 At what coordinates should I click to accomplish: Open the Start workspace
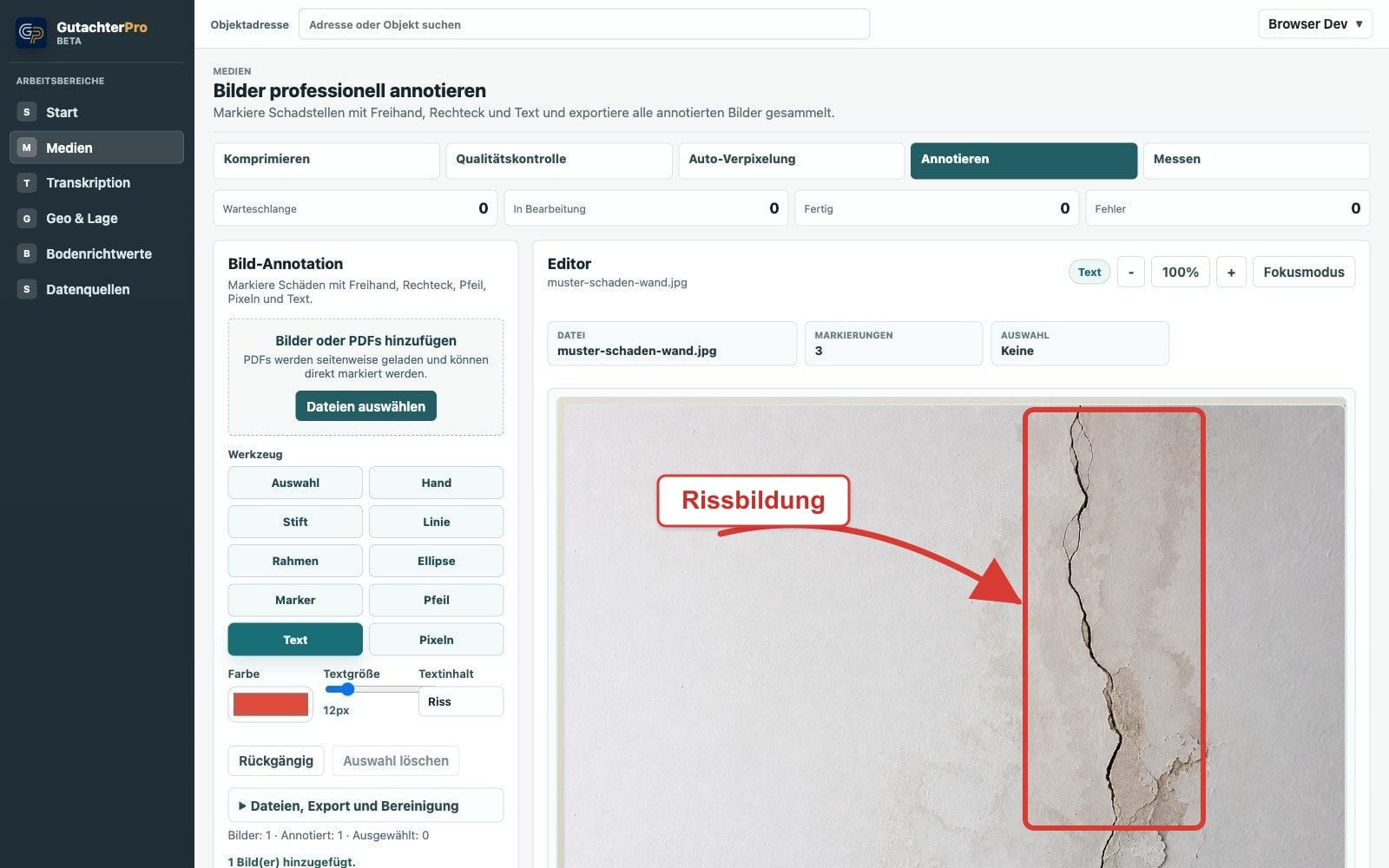point(96,112)
